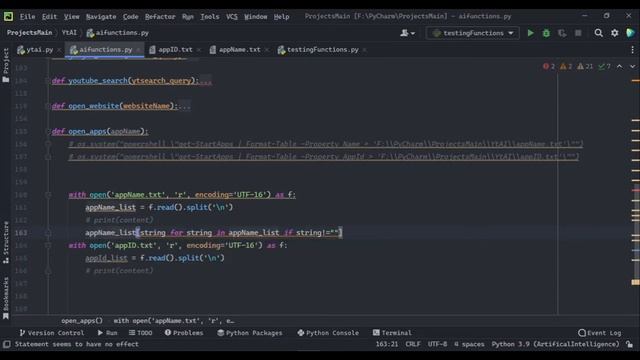Close the appID.txt tab

pos(199,50)
